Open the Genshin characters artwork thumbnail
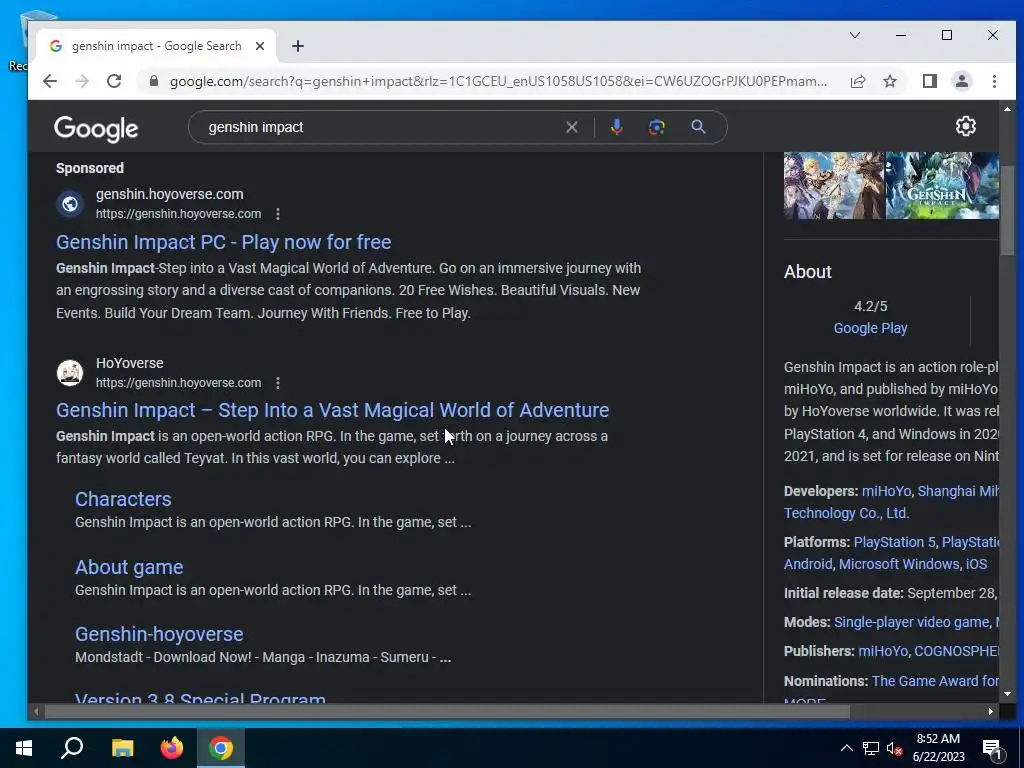 (834, 185)
